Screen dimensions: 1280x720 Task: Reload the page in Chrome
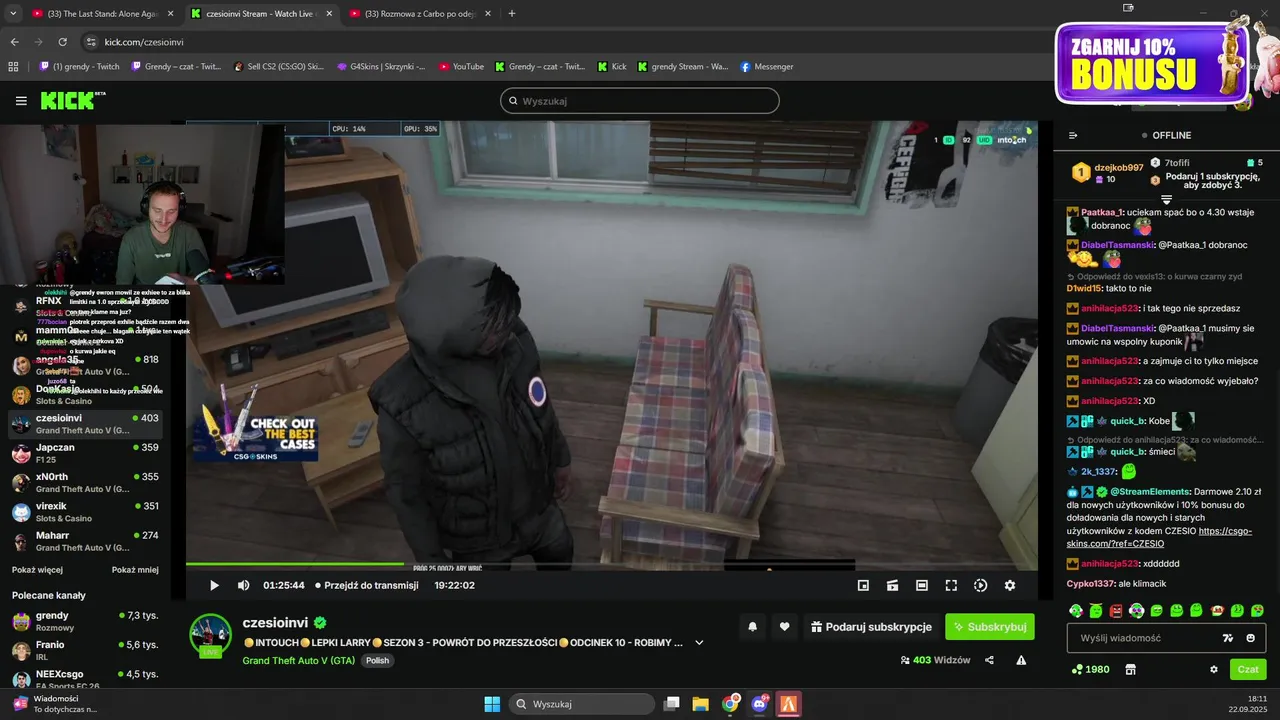(62, 42)
